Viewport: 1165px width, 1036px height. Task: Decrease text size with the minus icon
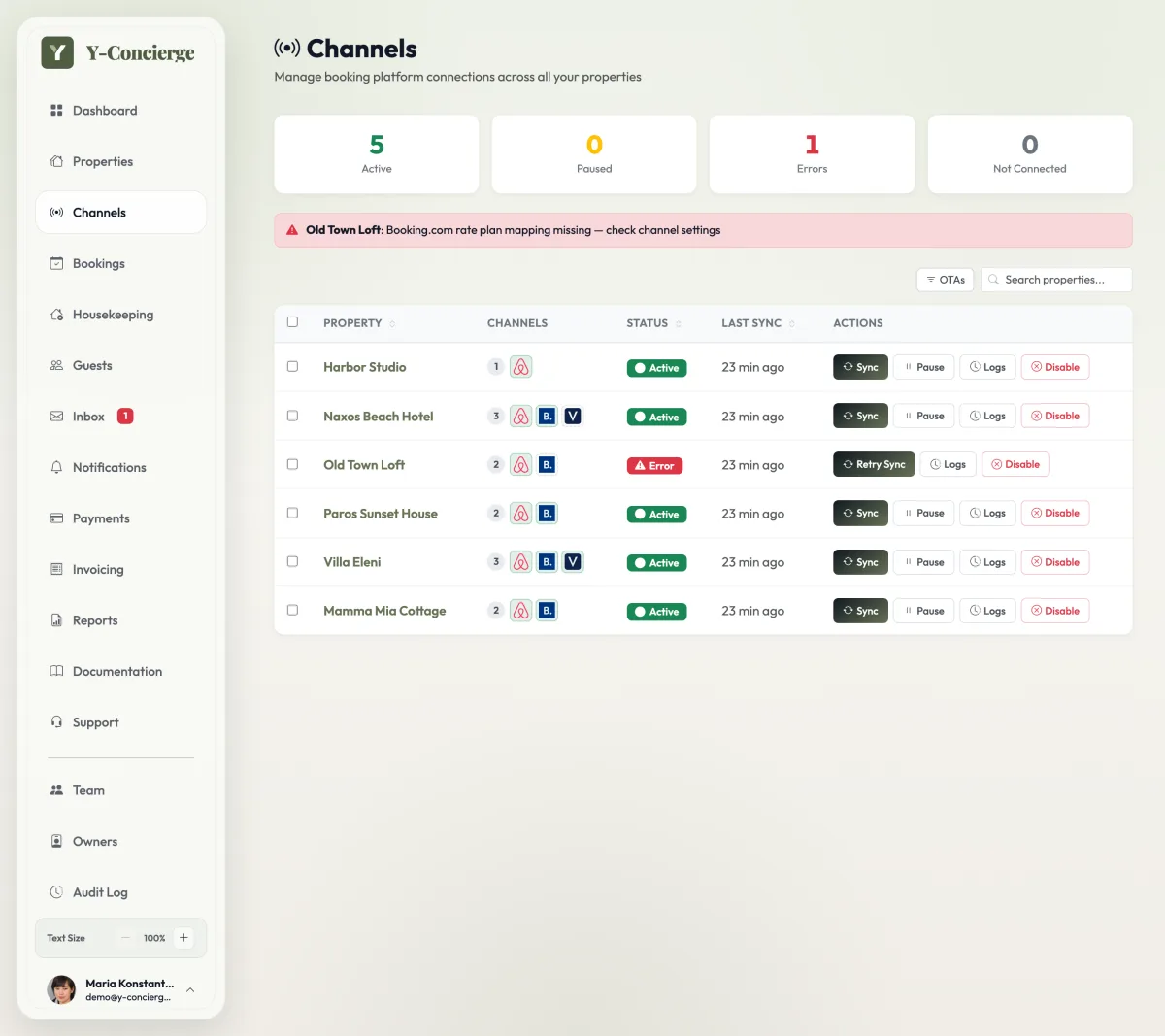(x=126, y=938)
